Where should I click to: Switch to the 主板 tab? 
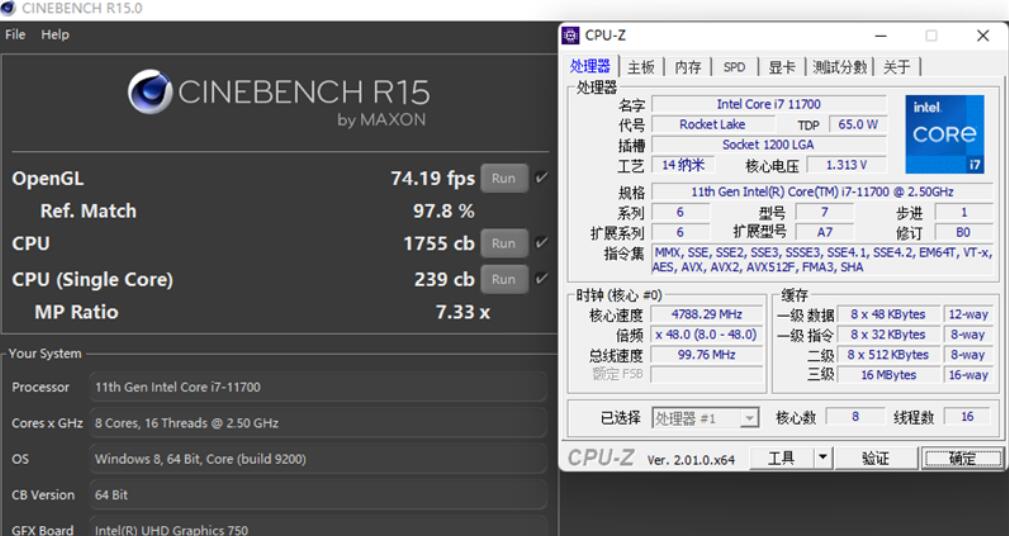tap(641, 67)
